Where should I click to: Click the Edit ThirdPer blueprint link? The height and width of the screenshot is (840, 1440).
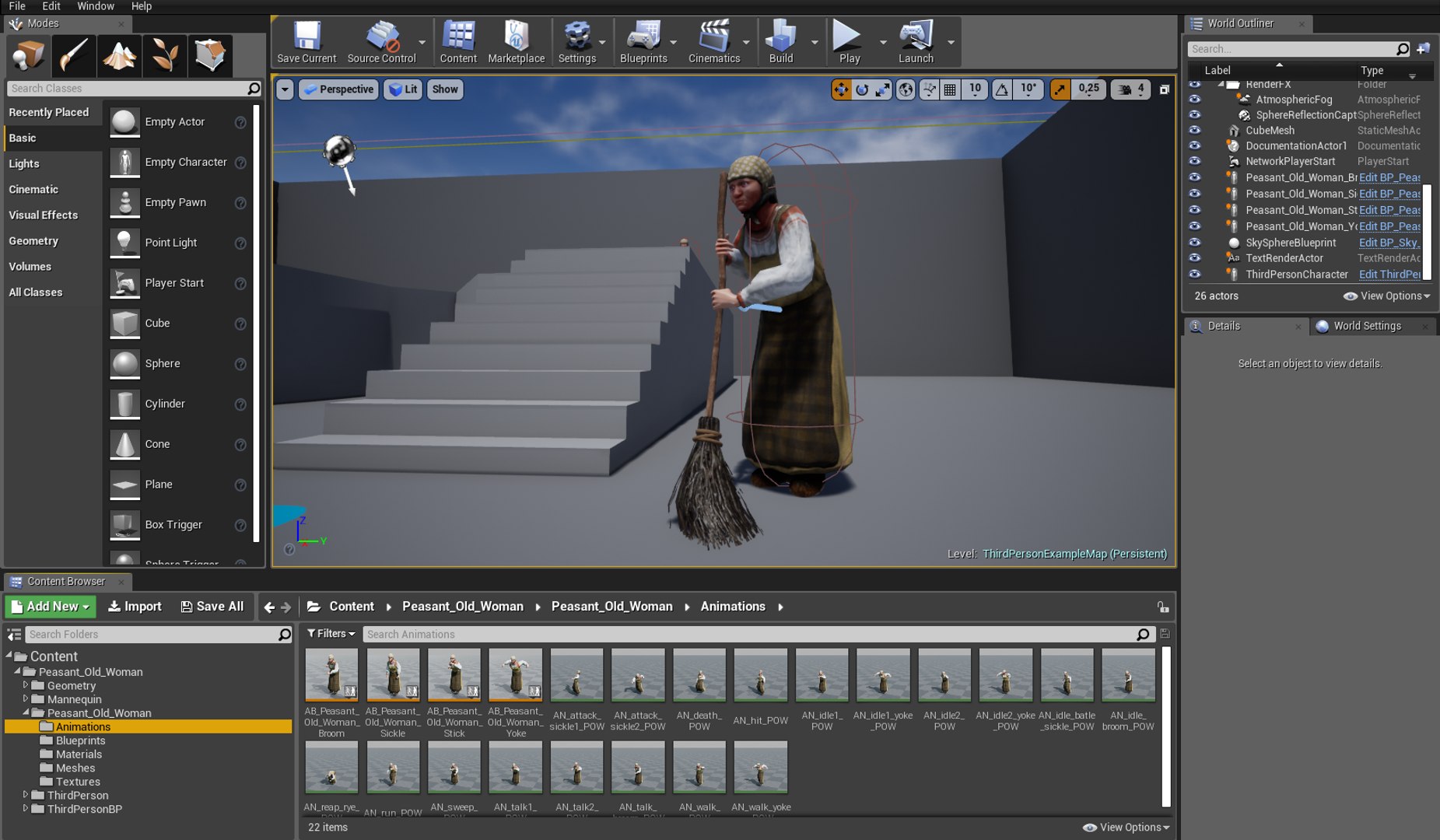(1389, 275)
